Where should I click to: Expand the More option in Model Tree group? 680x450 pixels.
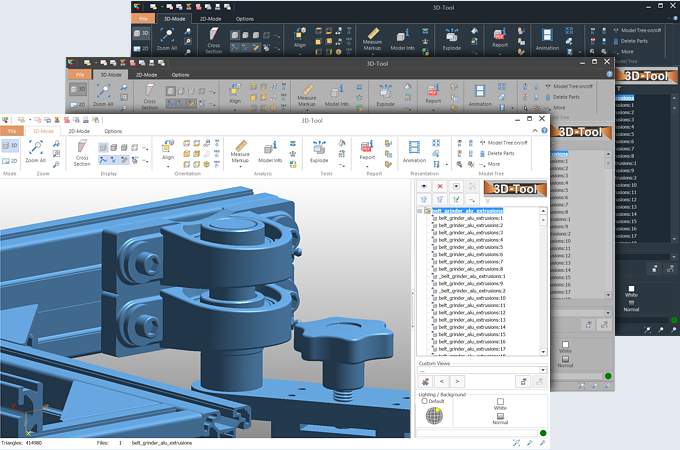[x=494, y=163]
